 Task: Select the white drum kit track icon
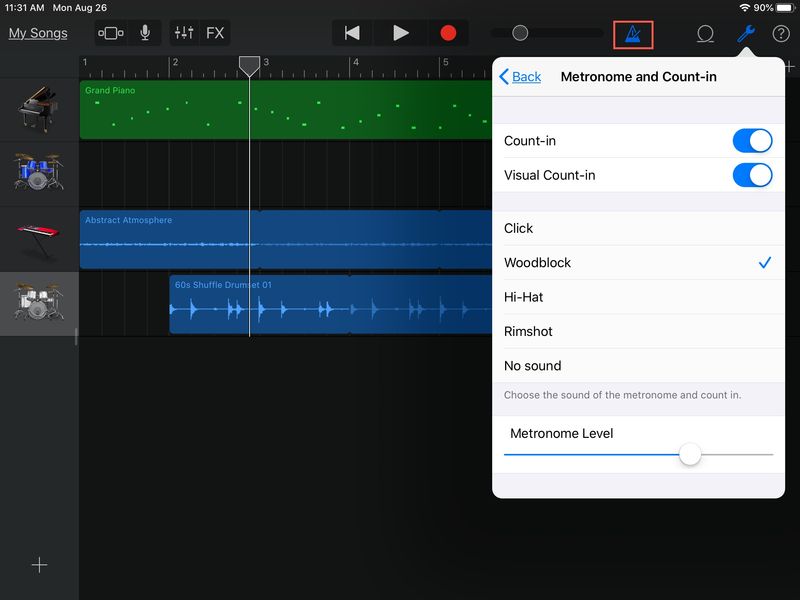[x=39, y=302]
